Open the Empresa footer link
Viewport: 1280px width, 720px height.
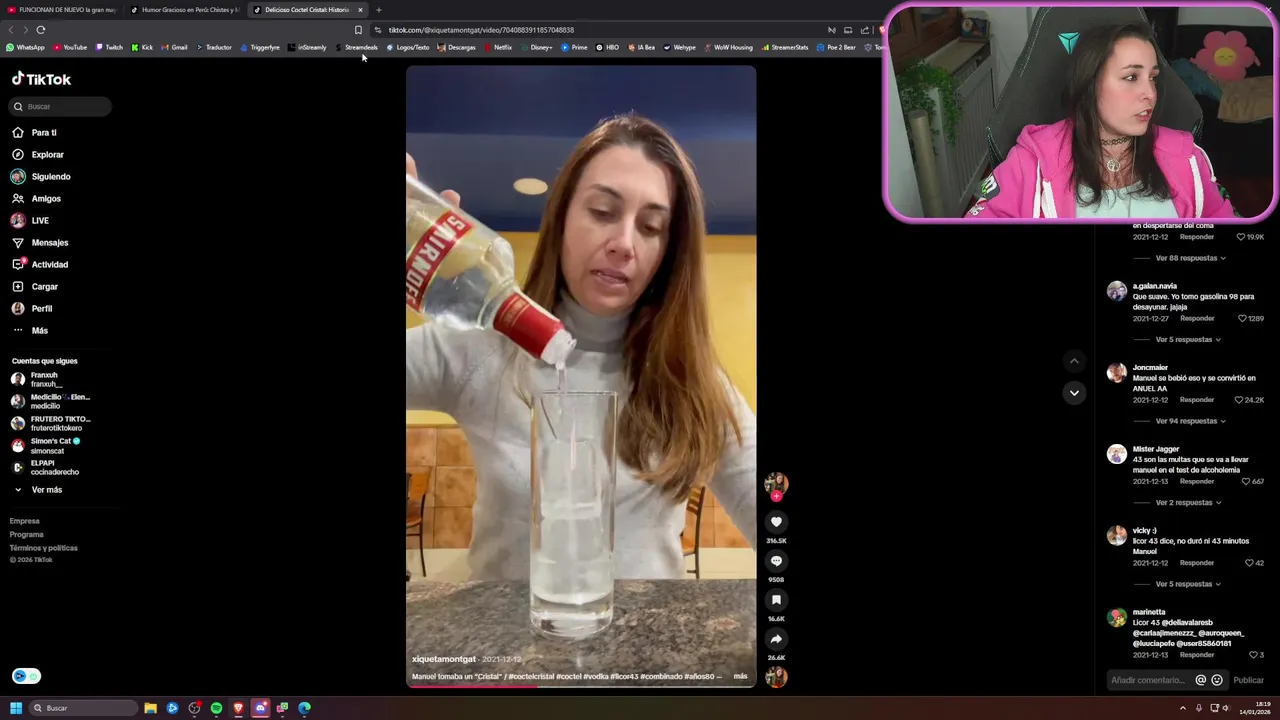pos(25,521)
